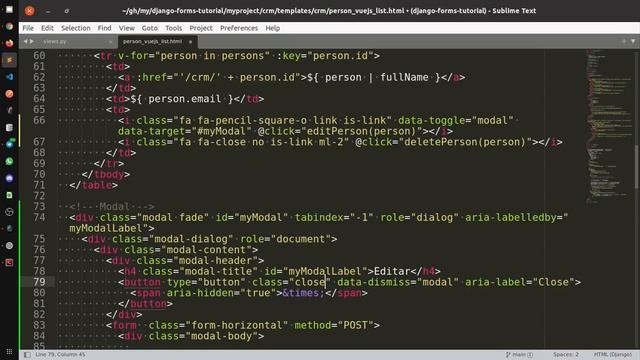This screenshot has height=360, width=640.
Task: Click line number 74 in the gutter
Action: [x=39, y=218]
